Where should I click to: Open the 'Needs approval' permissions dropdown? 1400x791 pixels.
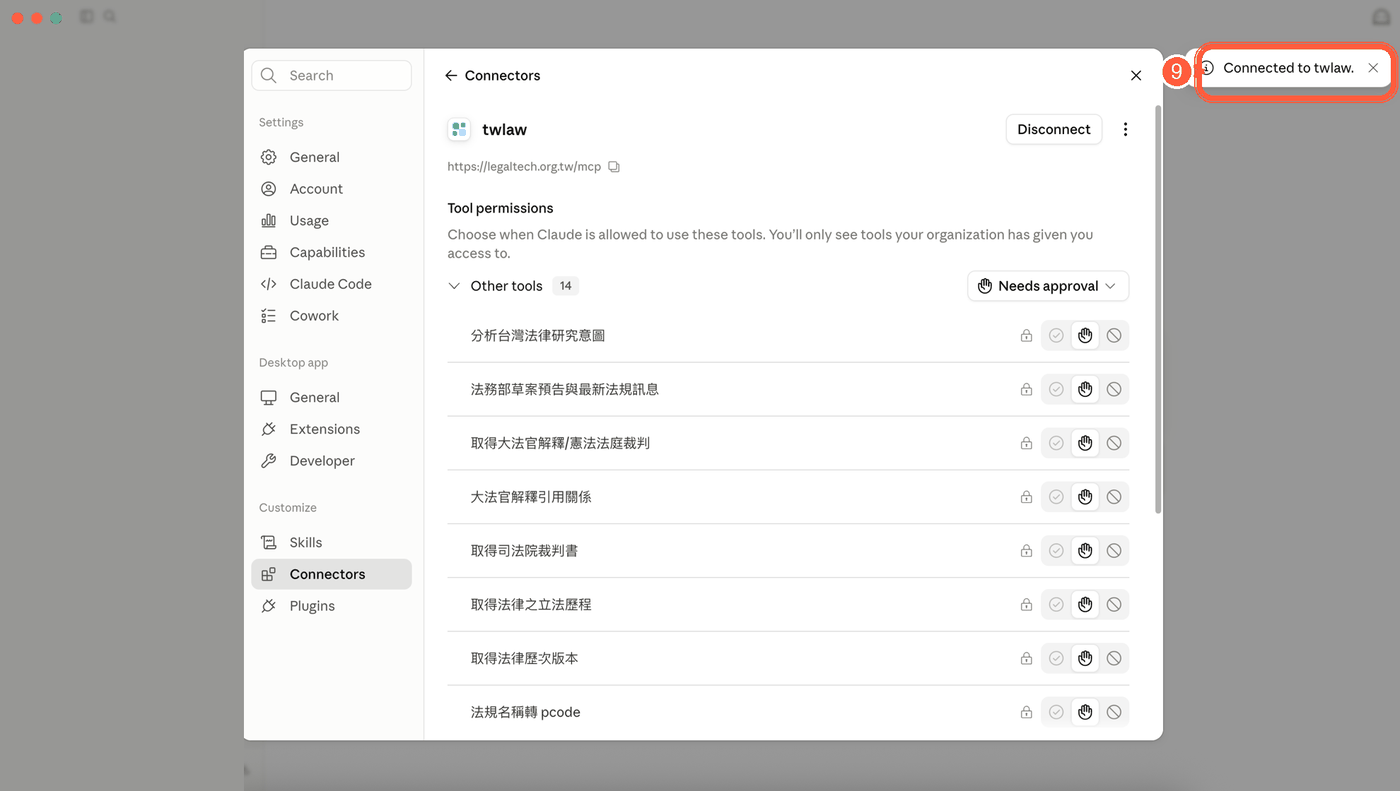click(x=1048, y=286)
